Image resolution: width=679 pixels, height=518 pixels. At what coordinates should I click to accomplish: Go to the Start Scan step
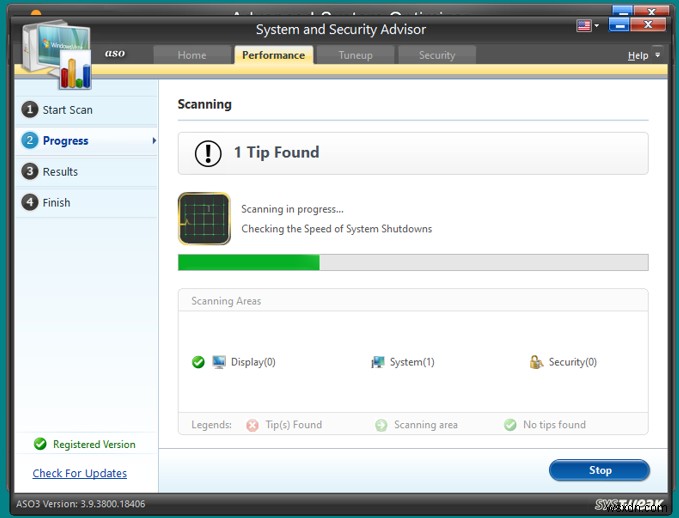[x=86, y=110]
